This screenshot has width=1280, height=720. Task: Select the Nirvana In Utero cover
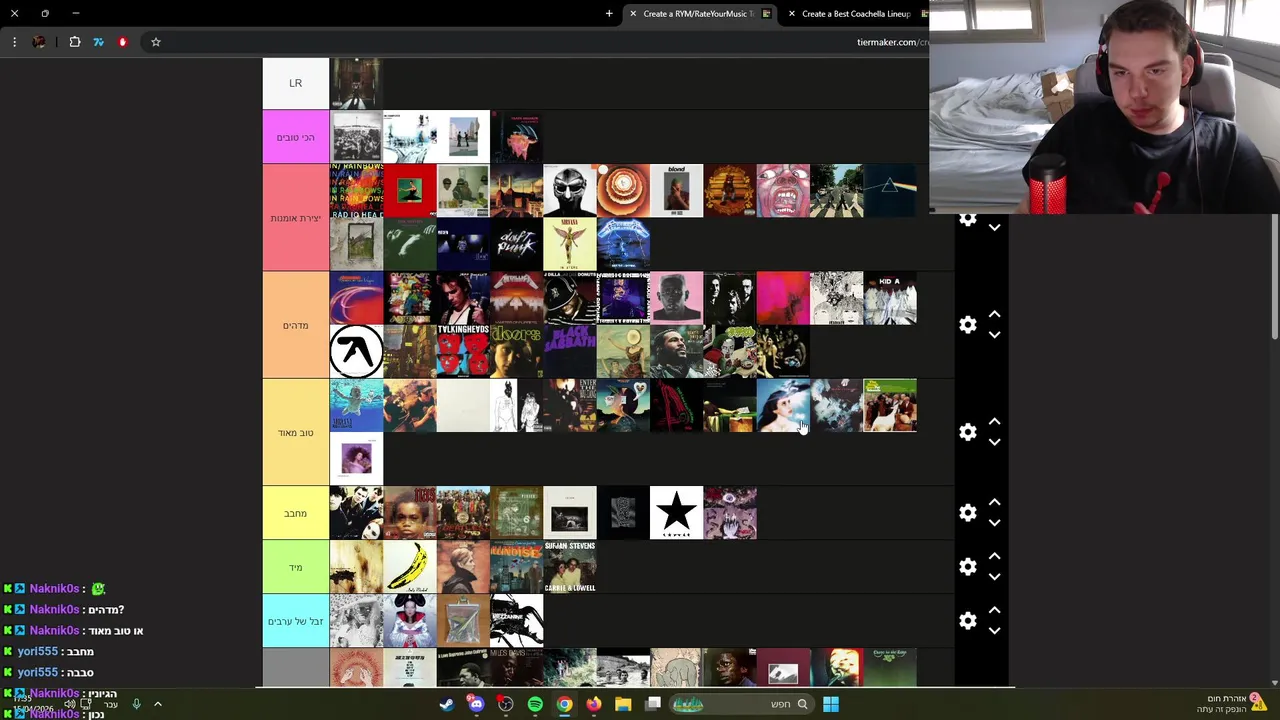pyautogui.click(x=570, y=245)
